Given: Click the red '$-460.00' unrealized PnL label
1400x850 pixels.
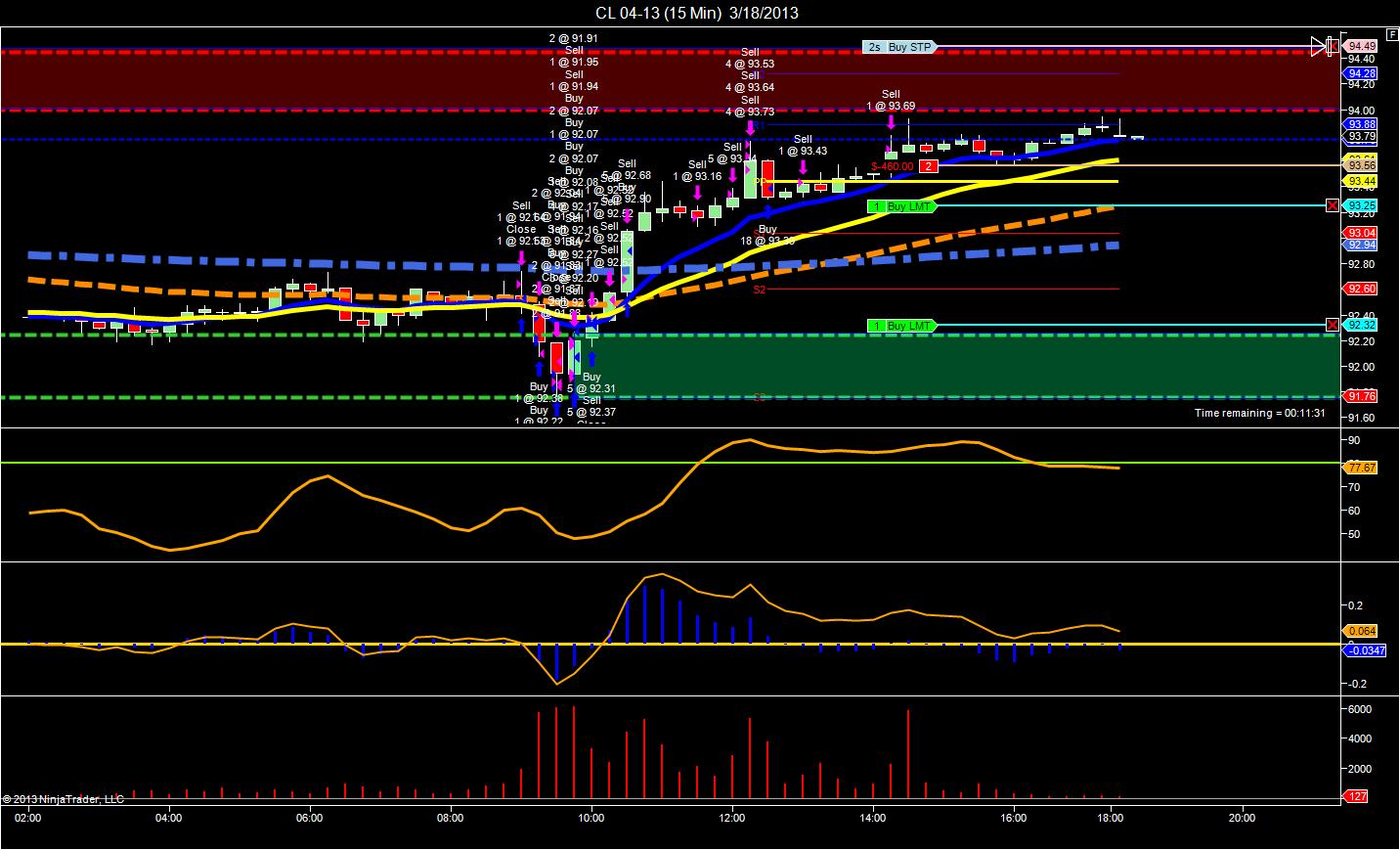Looking at the screenshot, I should [x=893, y=166].
